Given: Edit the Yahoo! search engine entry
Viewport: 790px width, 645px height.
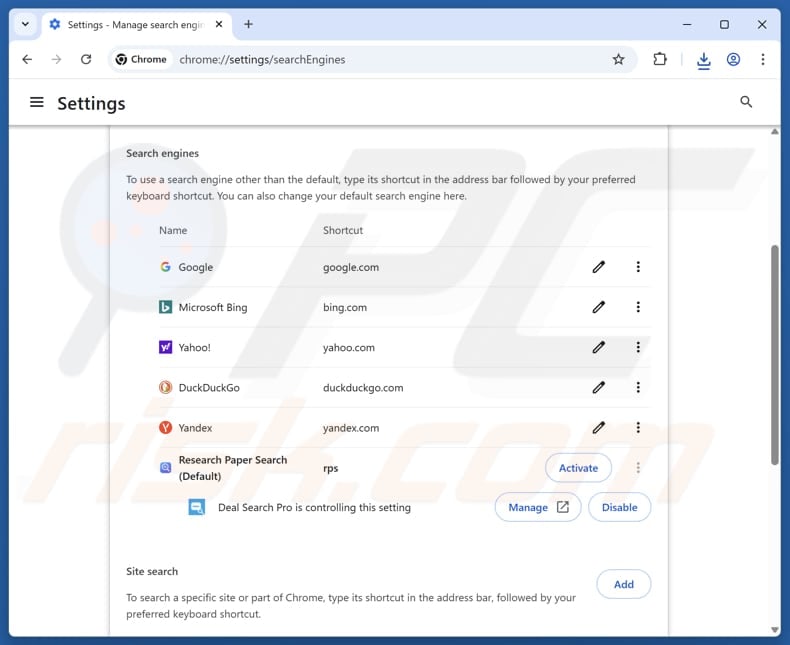Looking at the screenshot, I should coord(598,347).
